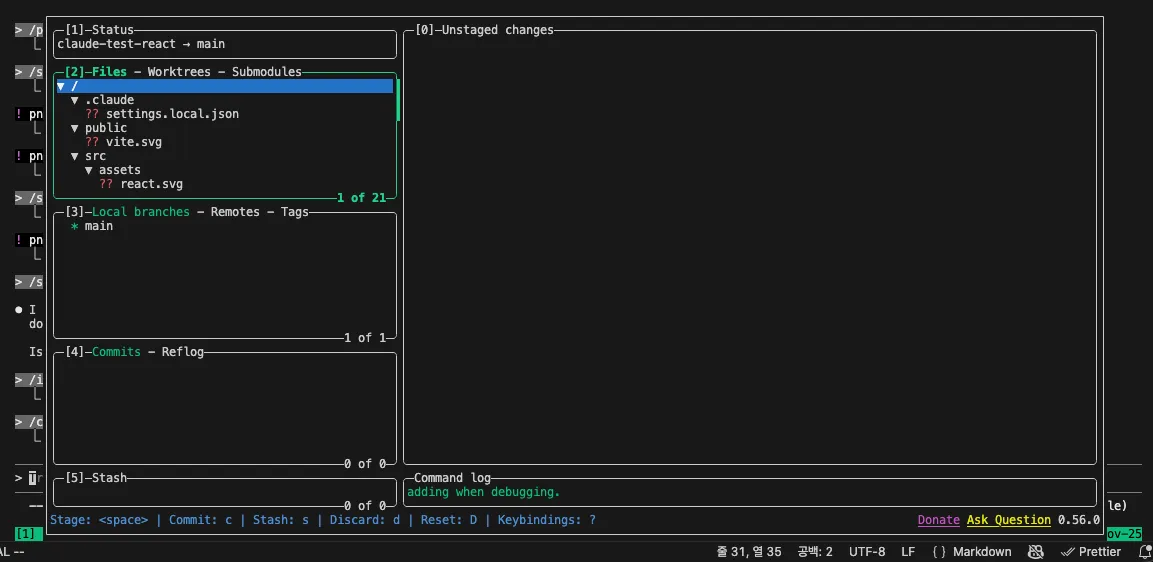Collapse the assets folder
Image resolution: width=1153 pixels, height=562 pixels.
pos(89,170)
